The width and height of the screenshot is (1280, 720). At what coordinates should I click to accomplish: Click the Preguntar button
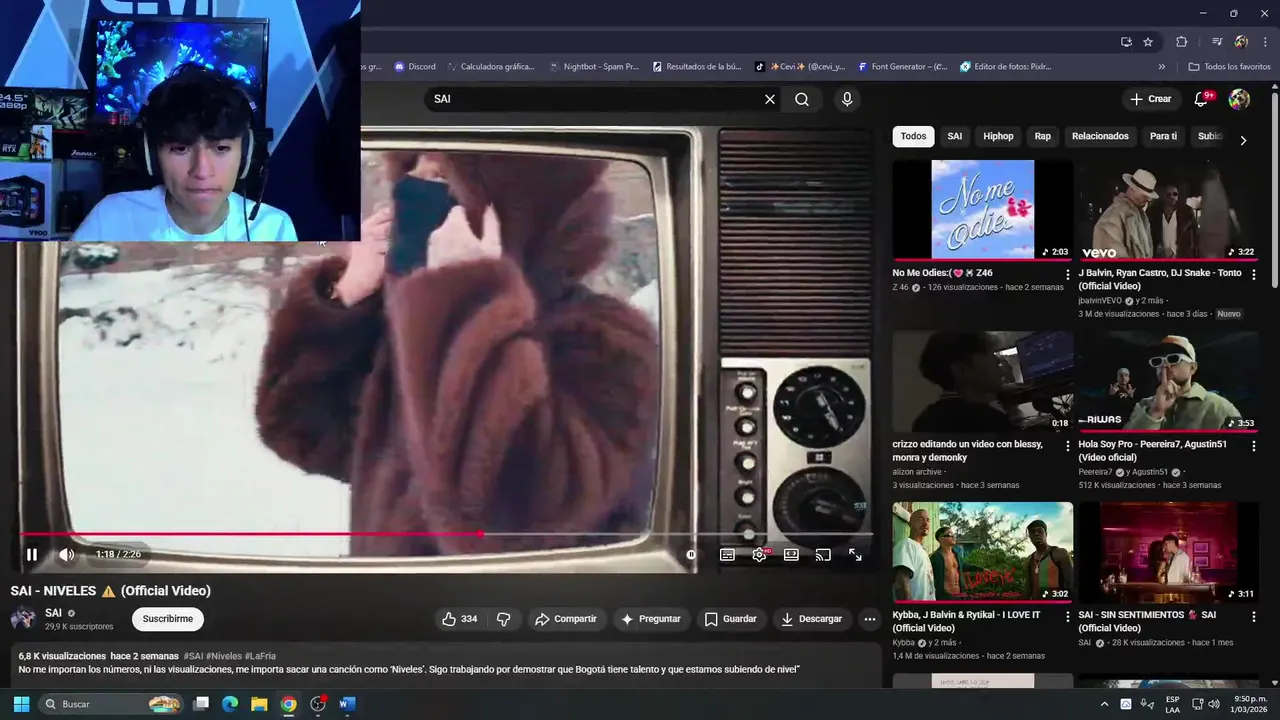(651, 619)
